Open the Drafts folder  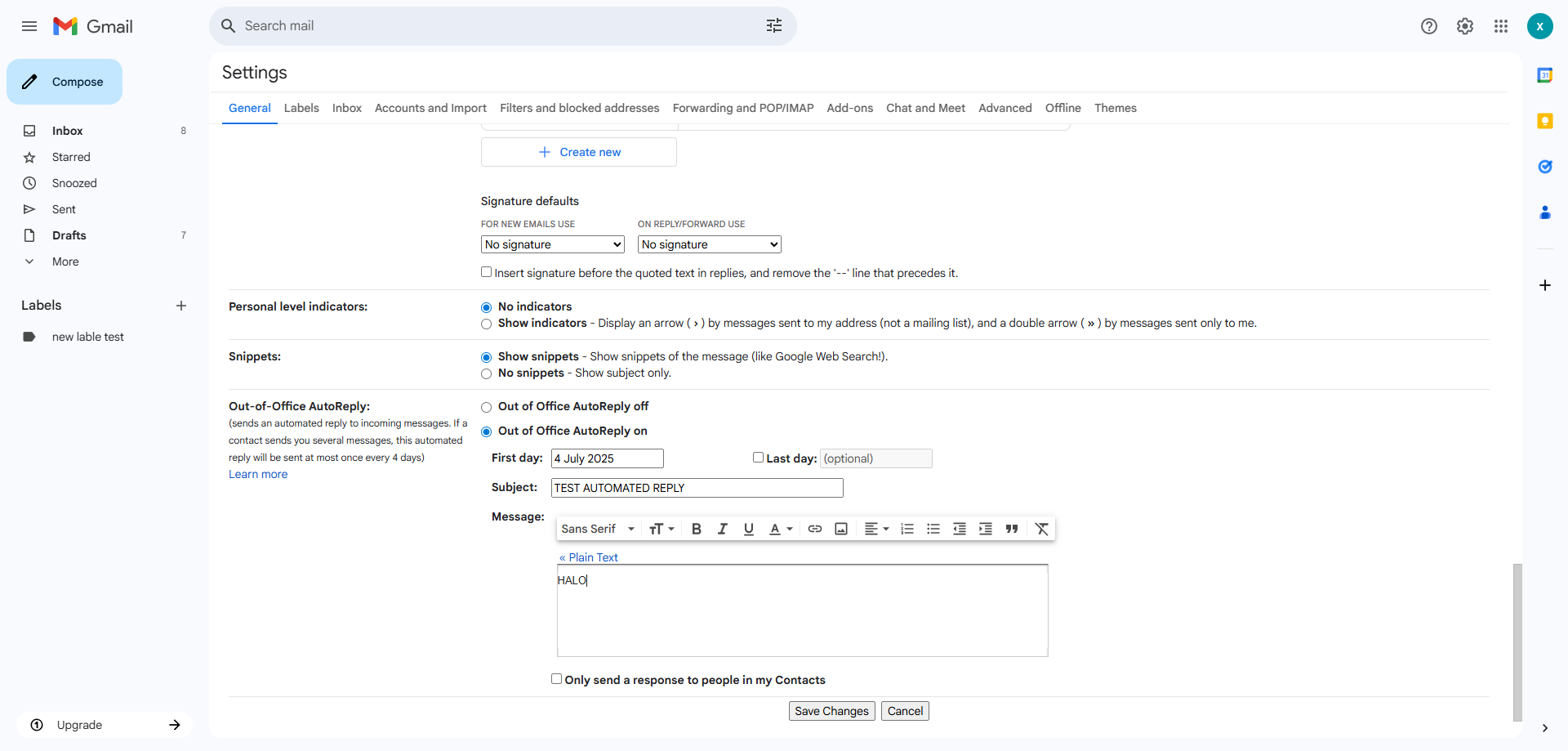[69, 235]
